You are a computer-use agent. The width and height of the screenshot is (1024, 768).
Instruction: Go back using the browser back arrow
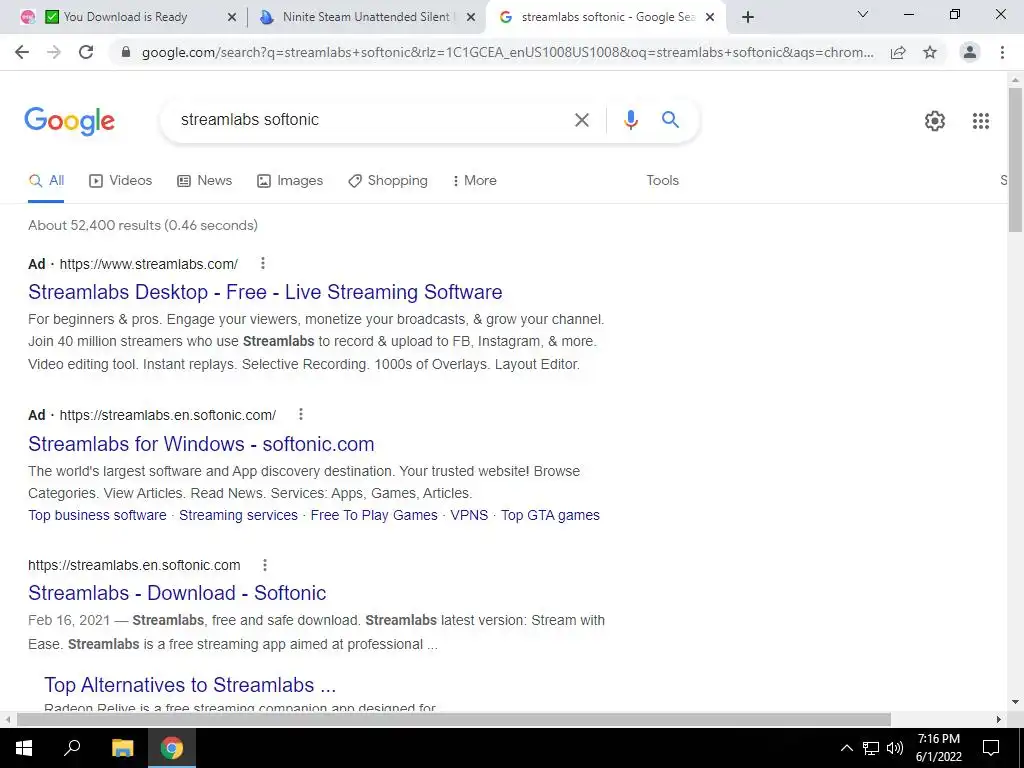tap(22, 52)
